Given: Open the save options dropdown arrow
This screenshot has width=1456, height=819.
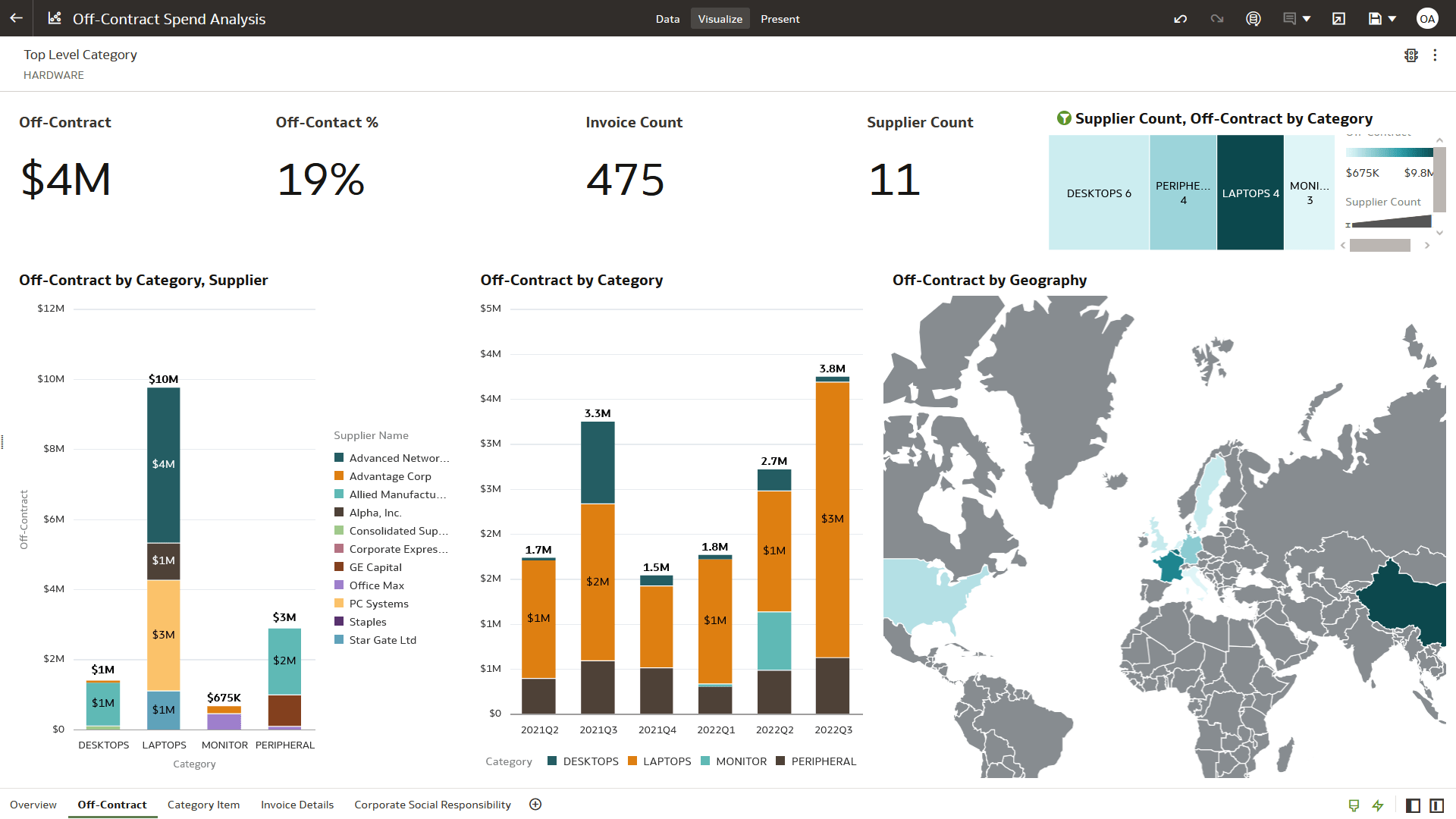Looking at the screenshot, I should tap(1392, 18).
